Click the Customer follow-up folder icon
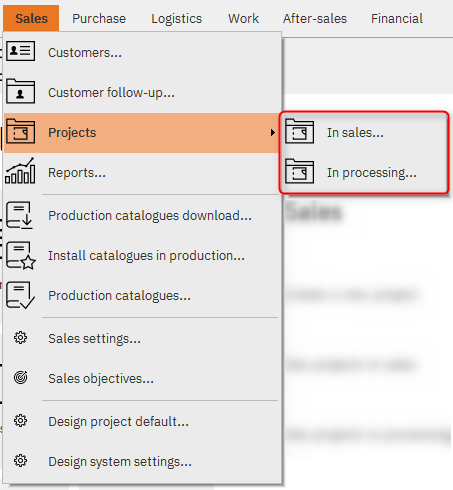The width and height of the screenshot is (453, 490). coord(20,91)
